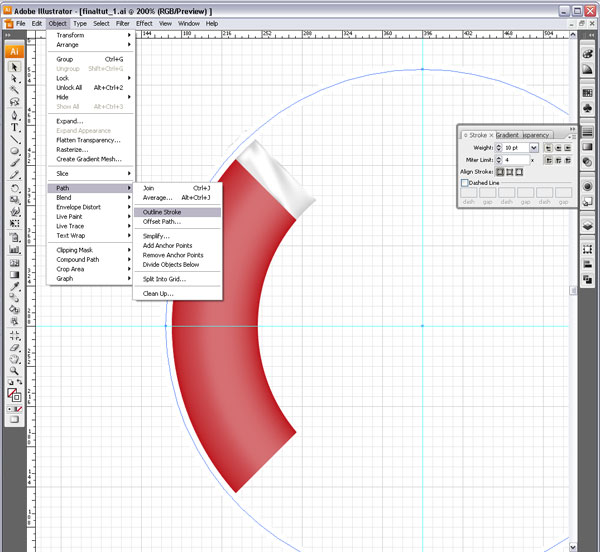Set Projecting Cap in Stroke panel

pyautogui.click(x=568, y=148)
